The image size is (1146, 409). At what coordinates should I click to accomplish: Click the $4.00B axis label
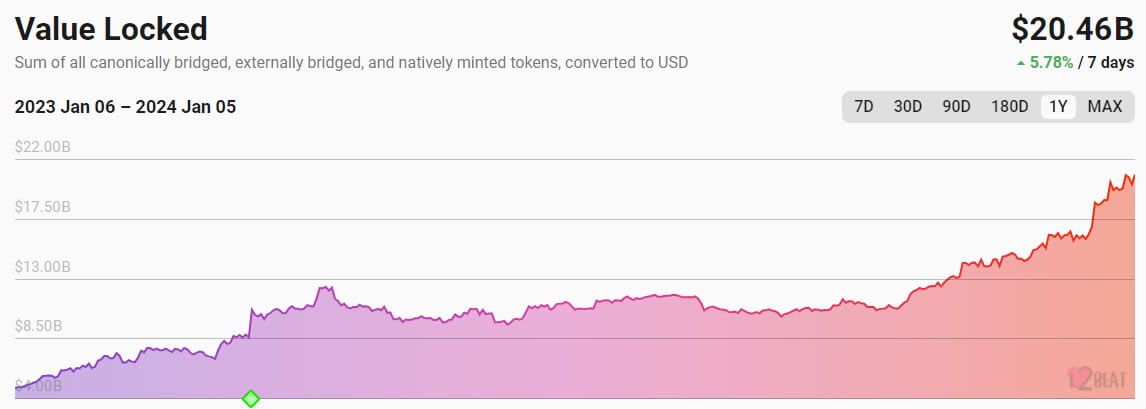(39, 386)
